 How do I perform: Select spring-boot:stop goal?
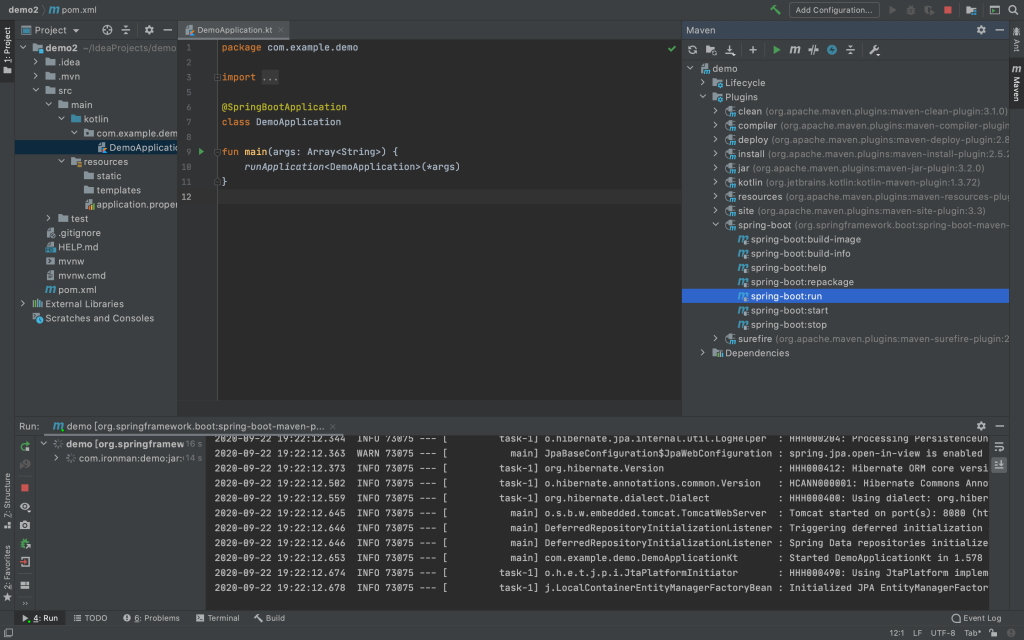pos(782,325)
